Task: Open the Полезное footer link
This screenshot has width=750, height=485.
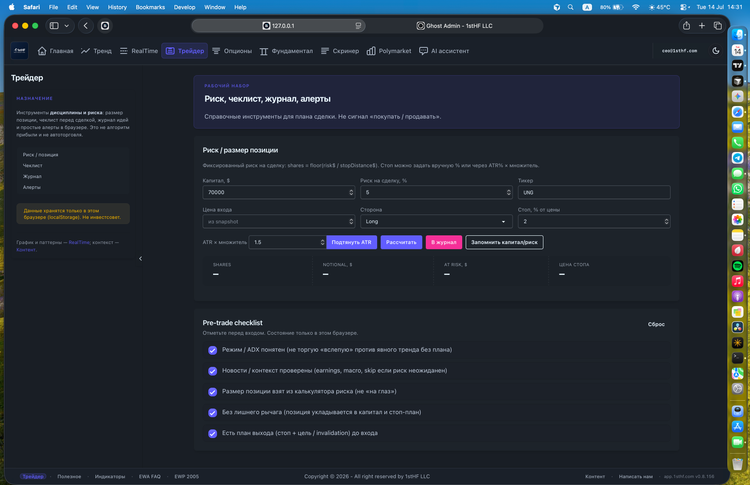Action: point(69,476)
